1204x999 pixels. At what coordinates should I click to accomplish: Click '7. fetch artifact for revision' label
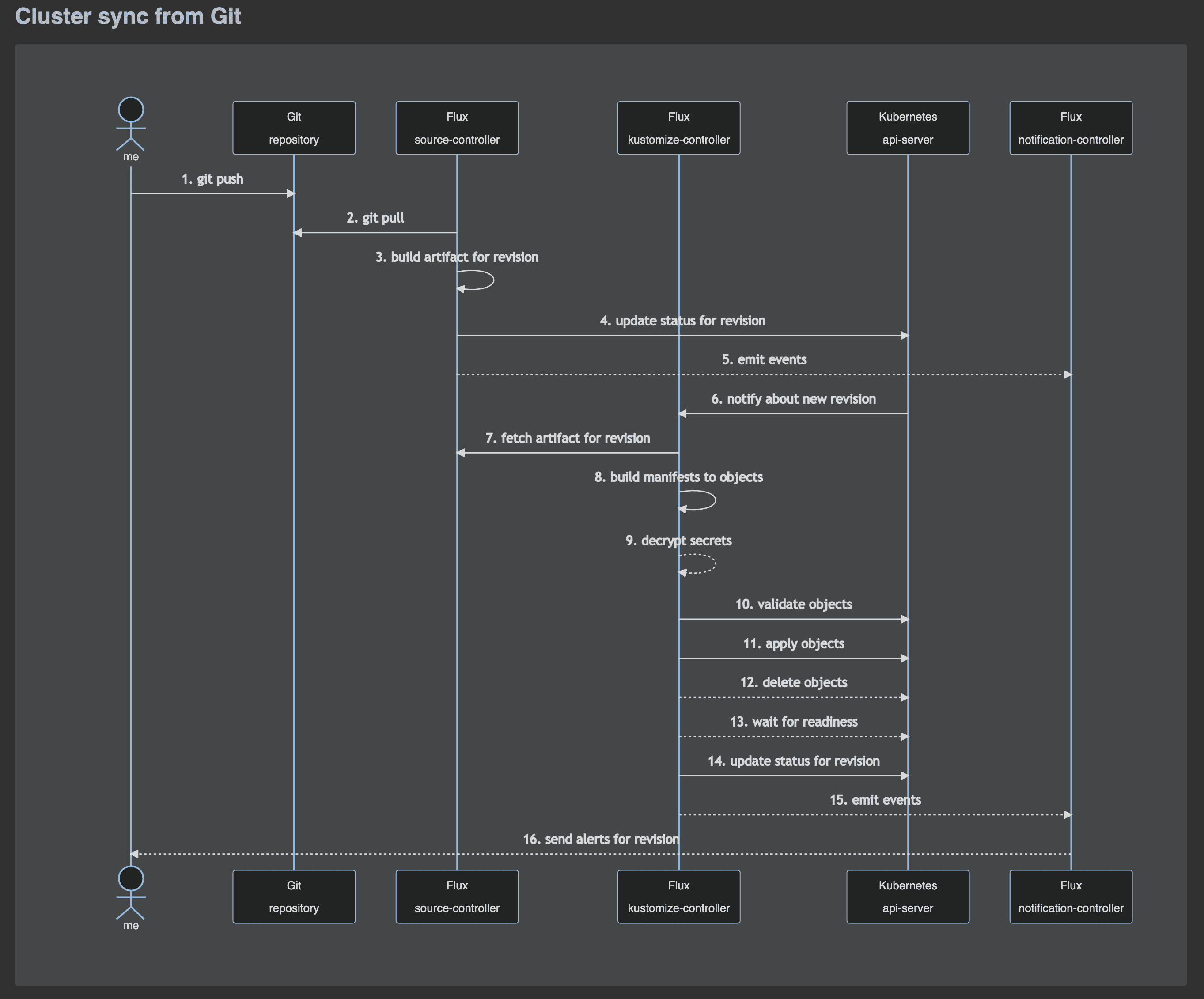pos(568,438)
